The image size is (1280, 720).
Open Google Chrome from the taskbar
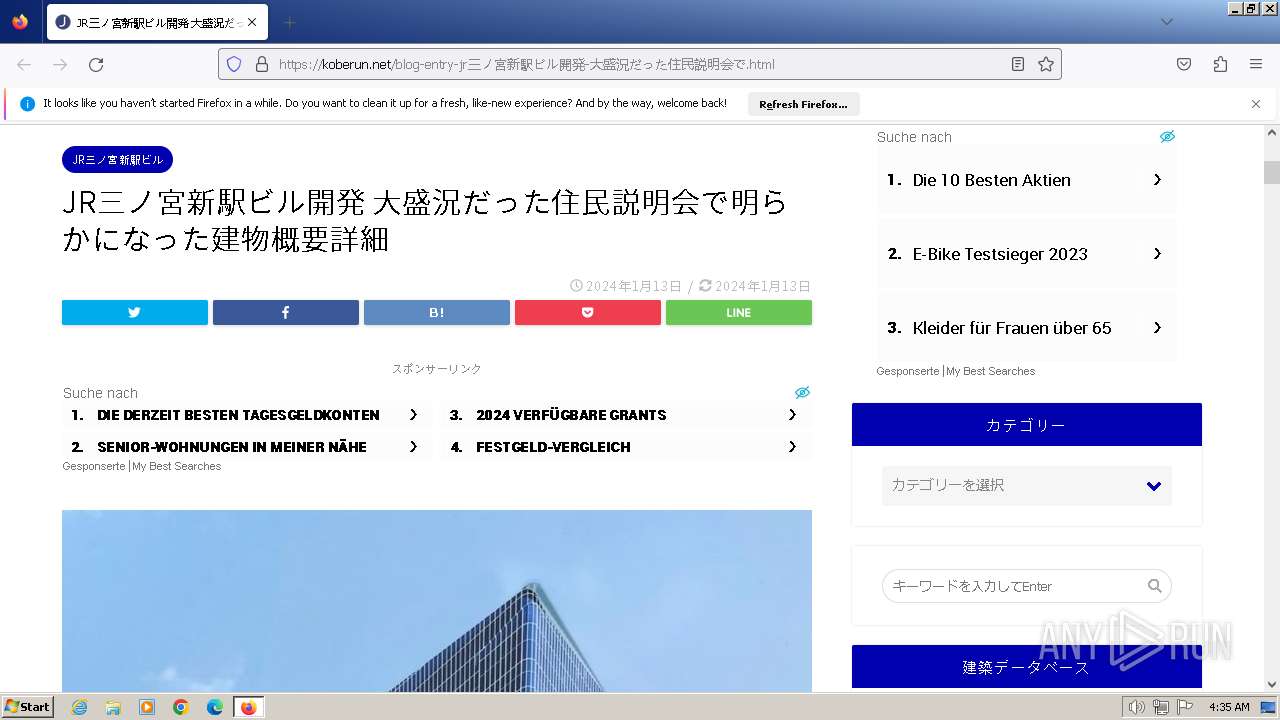point(181,707)
